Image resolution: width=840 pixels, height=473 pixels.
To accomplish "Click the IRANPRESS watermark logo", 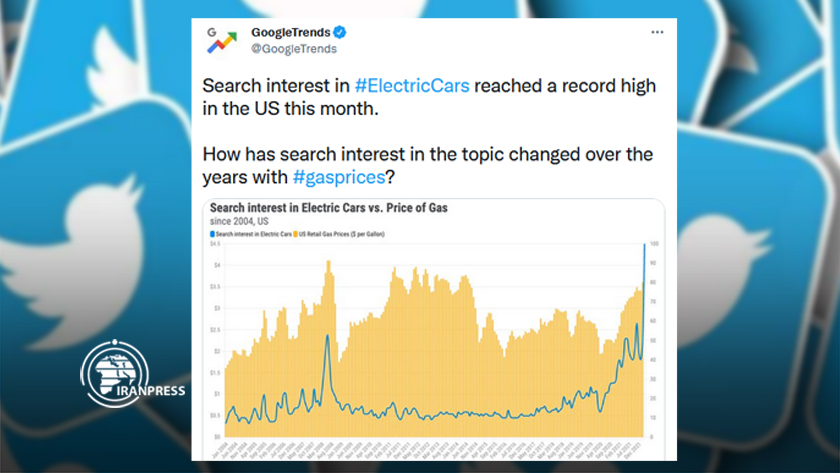I will (132, 374).
